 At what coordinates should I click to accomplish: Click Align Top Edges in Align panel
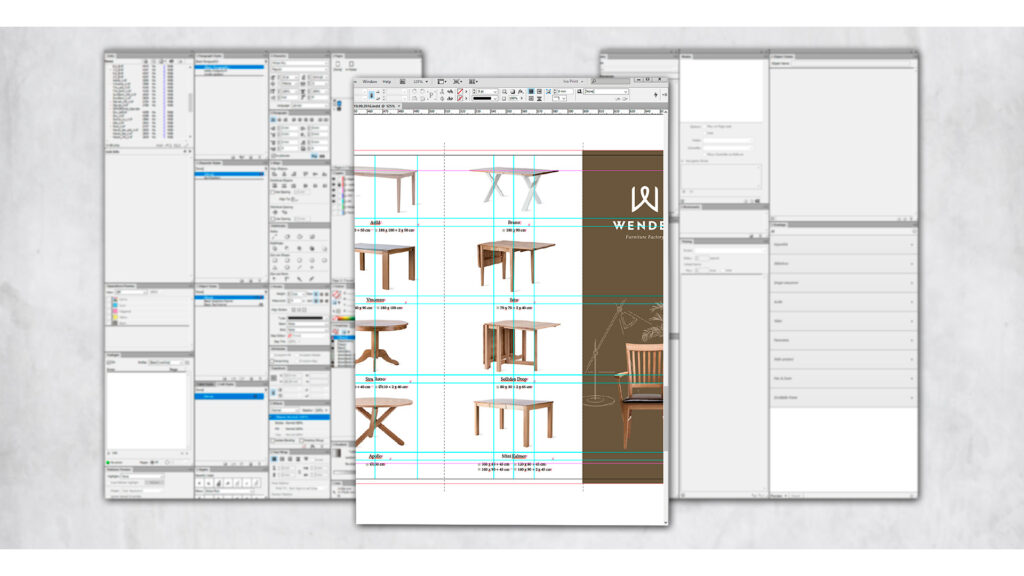[x=306, y=174]
